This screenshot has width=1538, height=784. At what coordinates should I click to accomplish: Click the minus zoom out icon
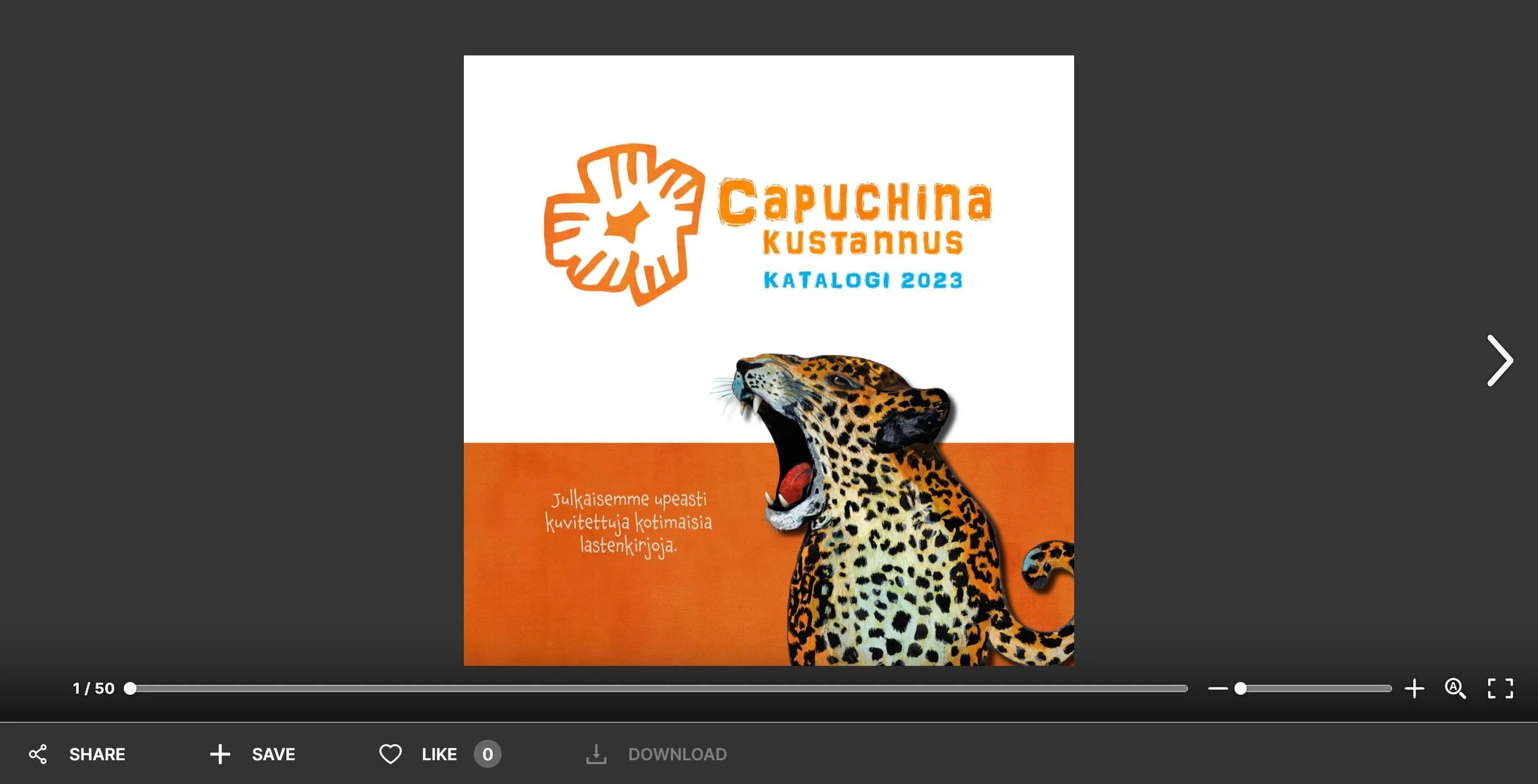tap(1217, 689)
